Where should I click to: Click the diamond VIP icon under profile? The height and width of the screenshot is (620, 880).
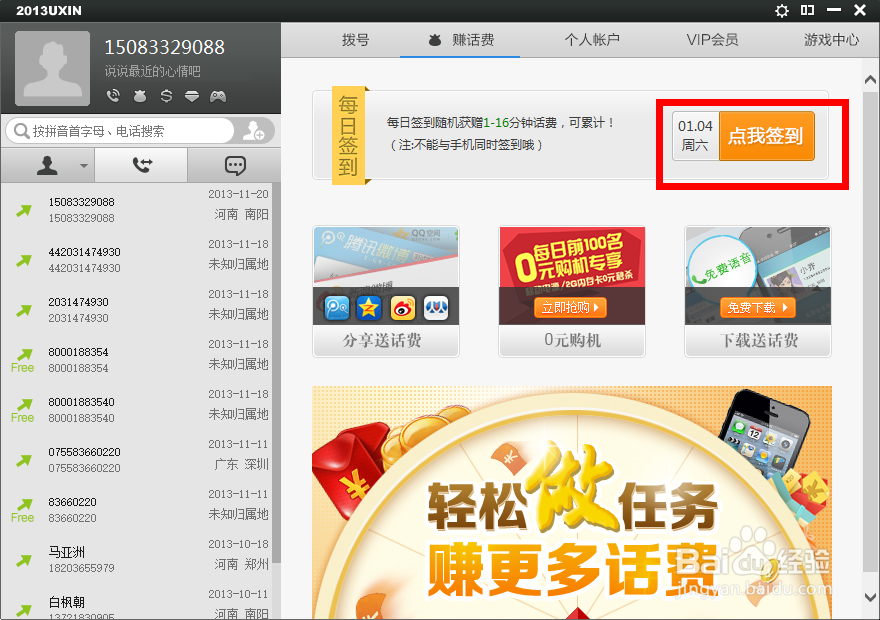click(192, 97)
